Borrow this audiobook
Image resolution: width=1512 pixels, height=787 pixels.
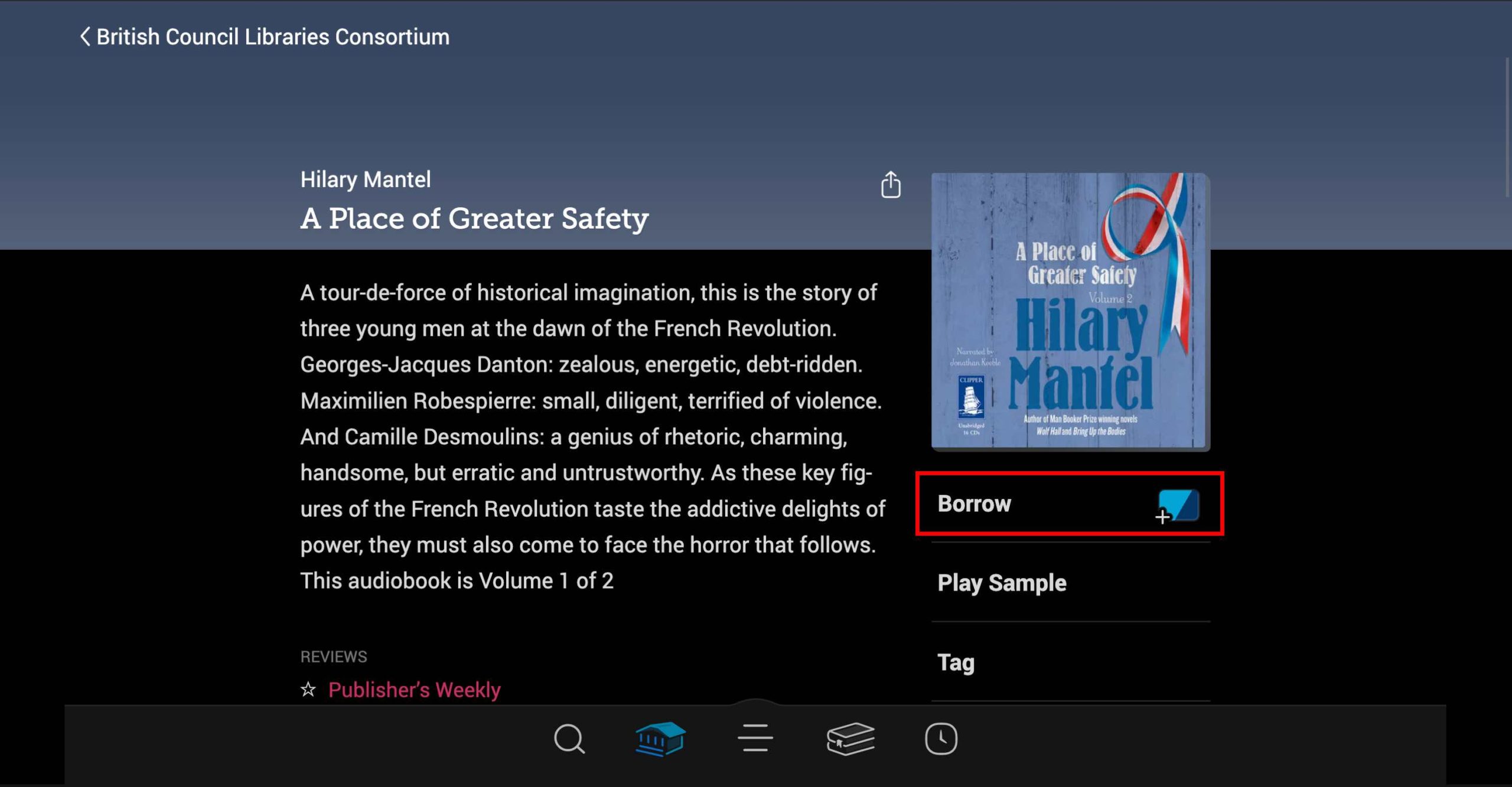1070,504
